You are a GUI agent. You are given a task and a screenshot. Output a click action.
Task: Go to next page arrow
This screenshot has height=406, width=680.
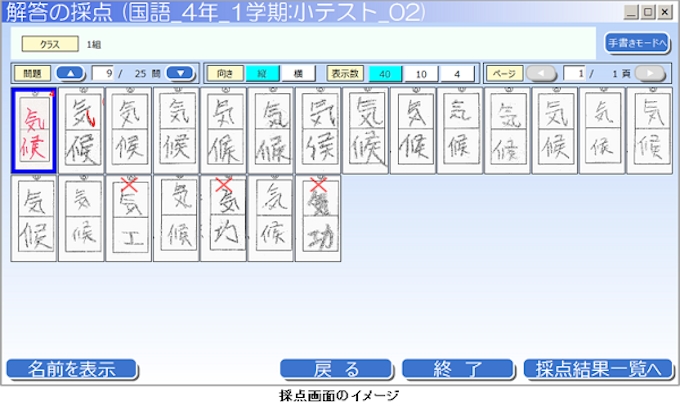click(650, 73)
